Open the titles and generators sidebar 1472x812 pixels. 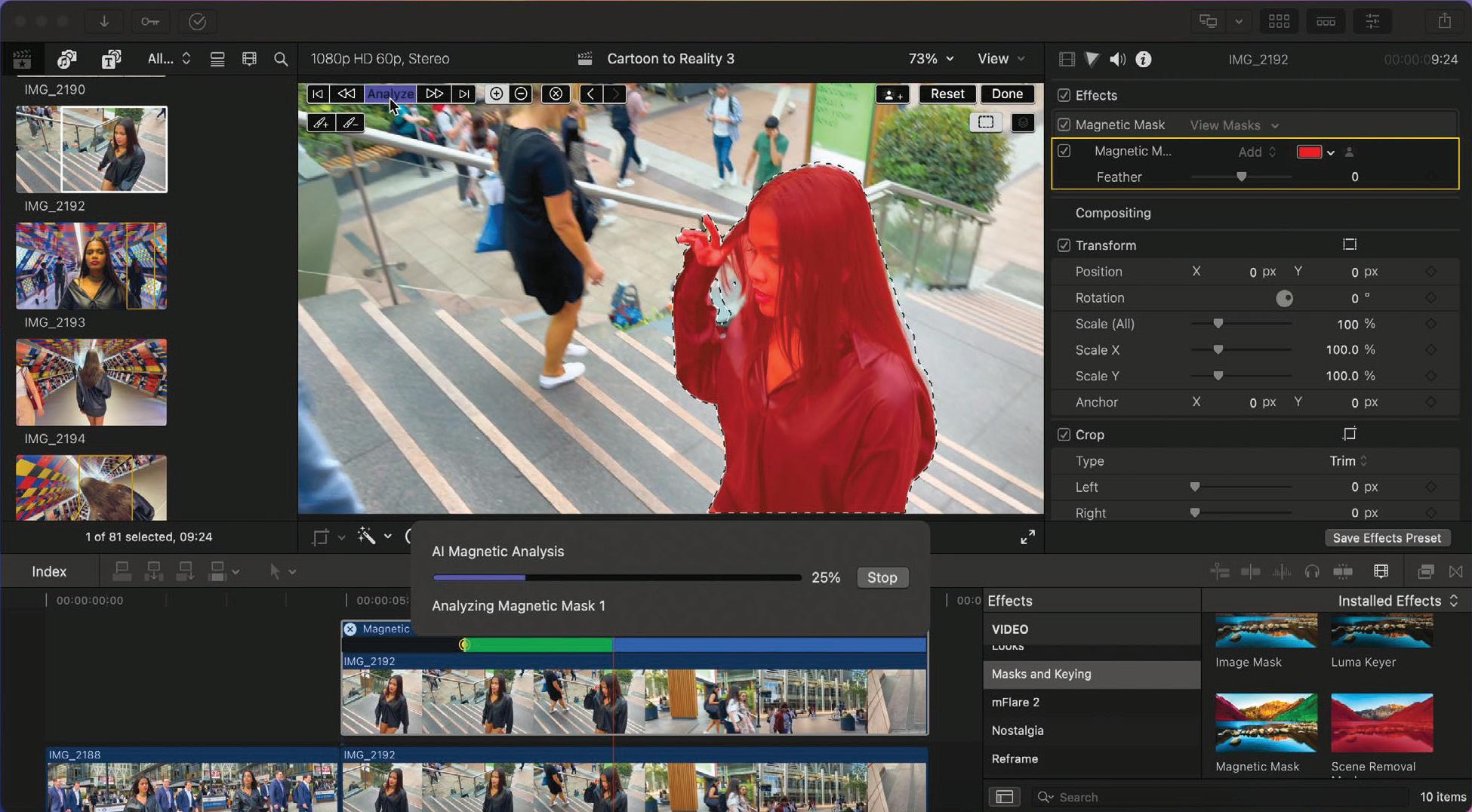tap(111, 60)
